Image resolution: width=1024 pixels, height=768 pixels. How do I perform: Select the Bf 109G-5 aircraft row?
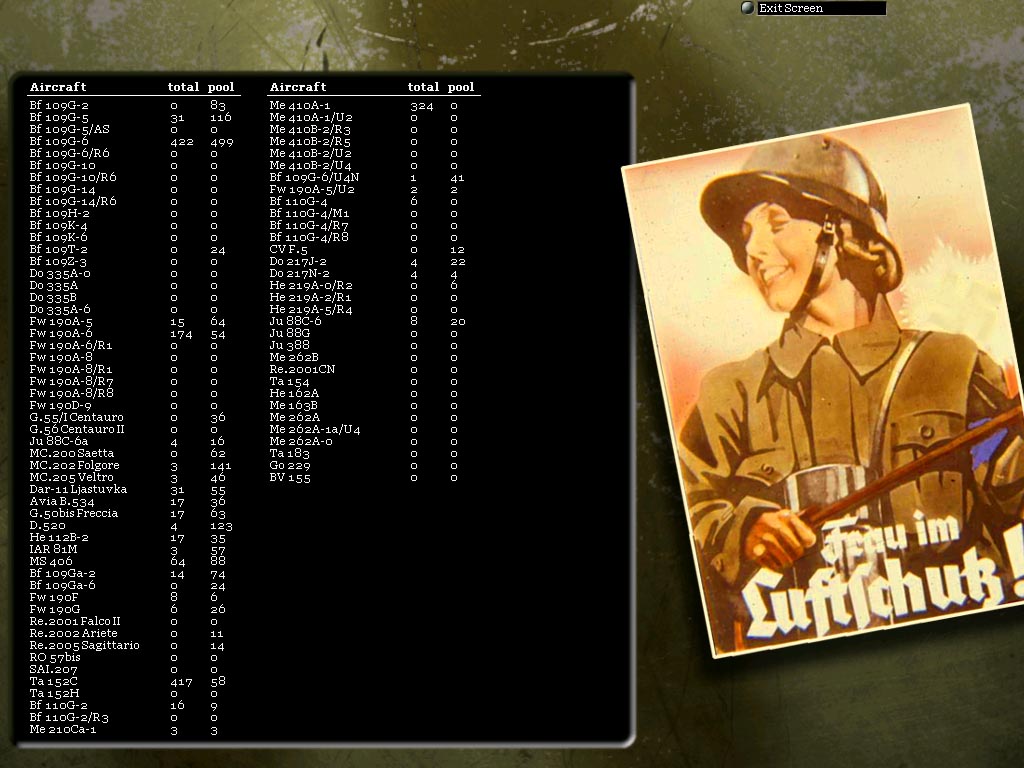coord(133,118)
